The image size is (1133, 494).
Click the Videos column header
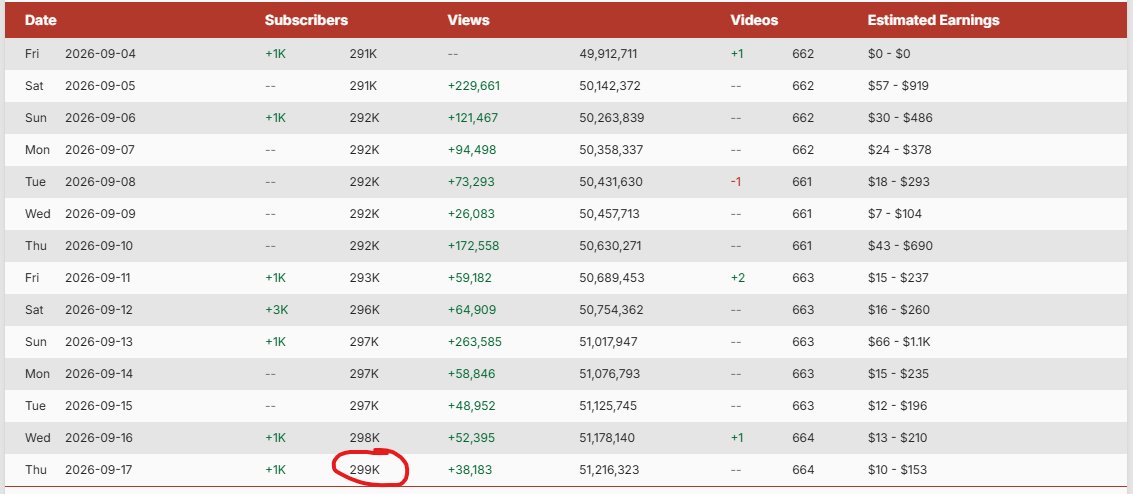[x=754, y=20]
